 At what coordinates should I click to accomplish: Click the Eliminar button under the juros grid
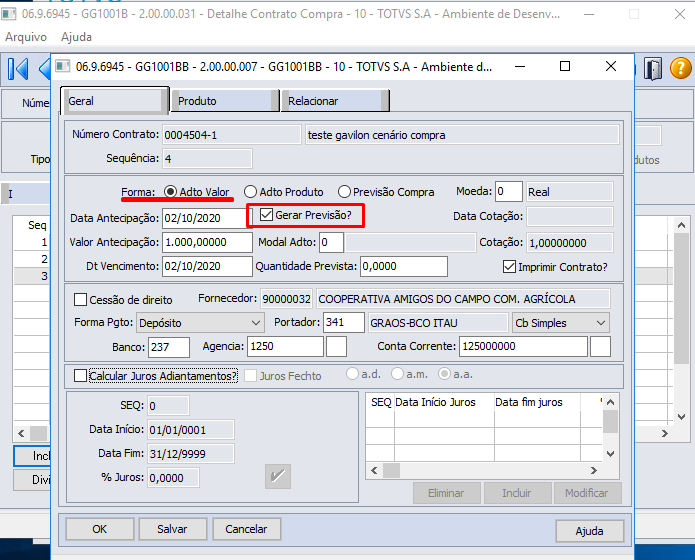[x=446, y=493]
